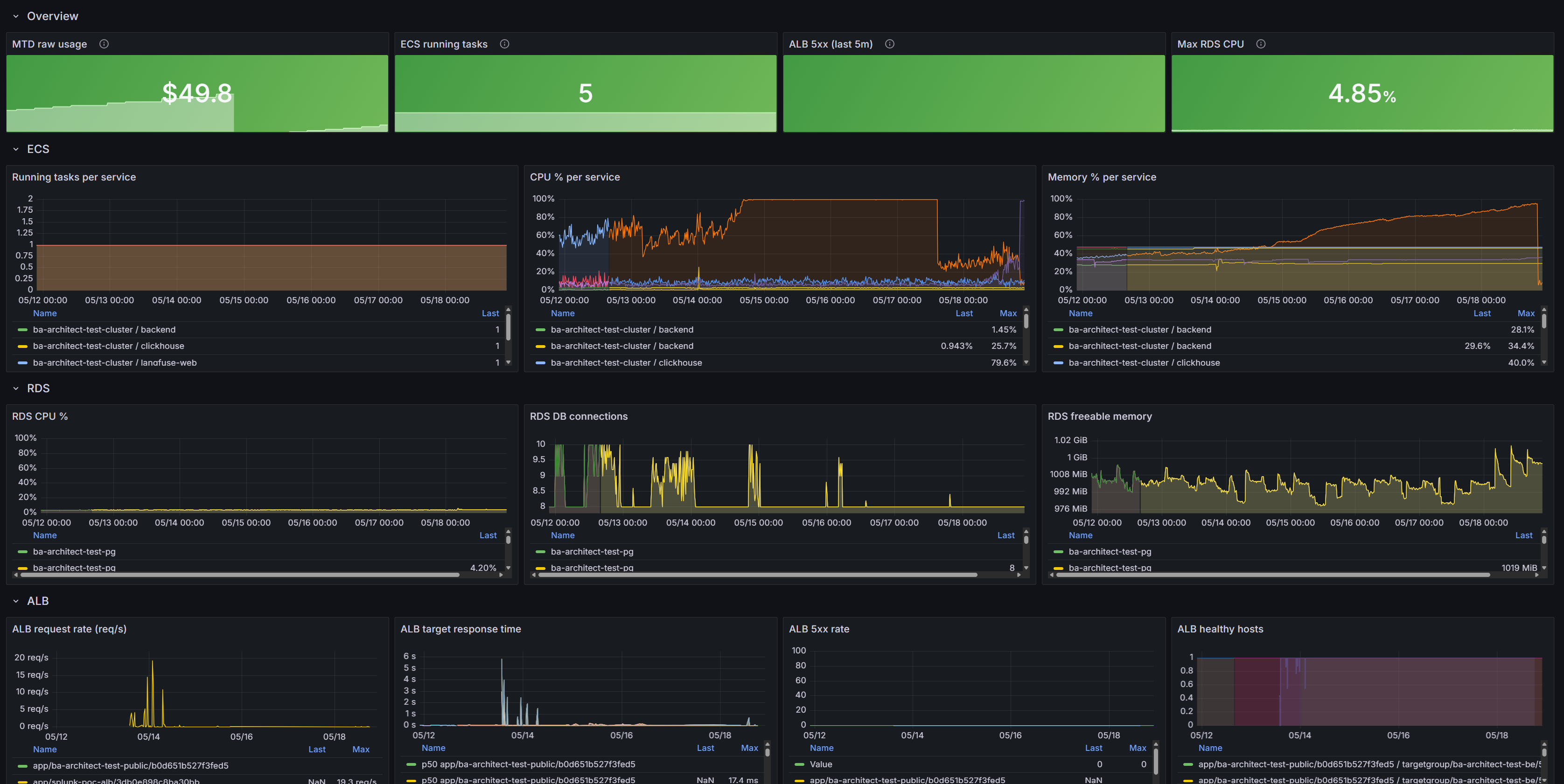This screenshot has width=1564, height=784.
Task: Toggle backend series in Running tasks legend
Action: tap(104, 329)
